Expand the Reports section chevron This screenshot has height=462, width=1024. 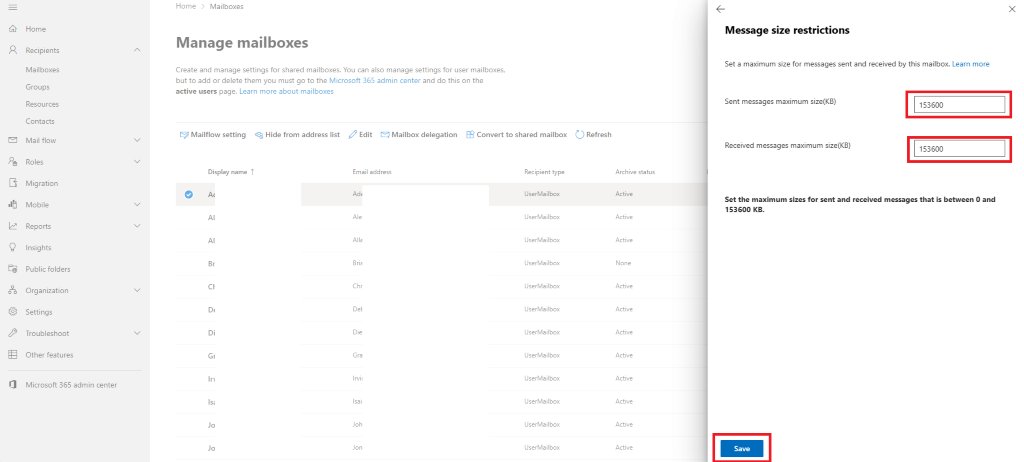[137, 226]
